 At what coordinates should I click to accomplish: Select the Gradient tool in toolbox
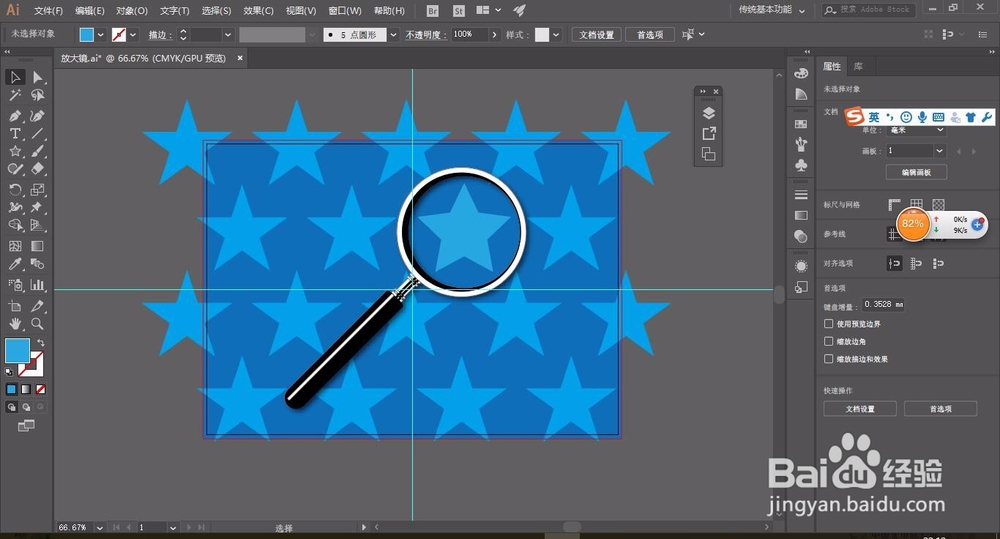38,246
